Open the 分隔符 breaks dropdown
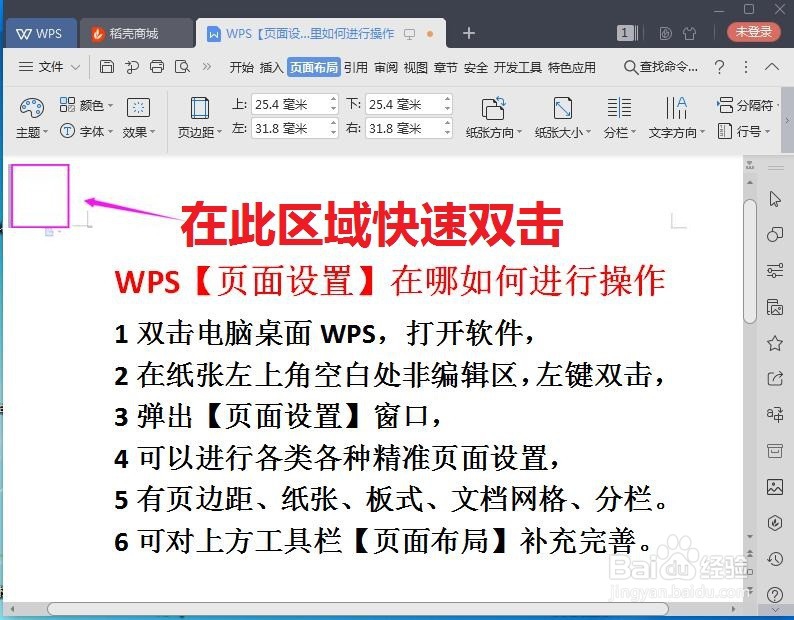This screenshot has width=794, height=620. coord(747,105)
